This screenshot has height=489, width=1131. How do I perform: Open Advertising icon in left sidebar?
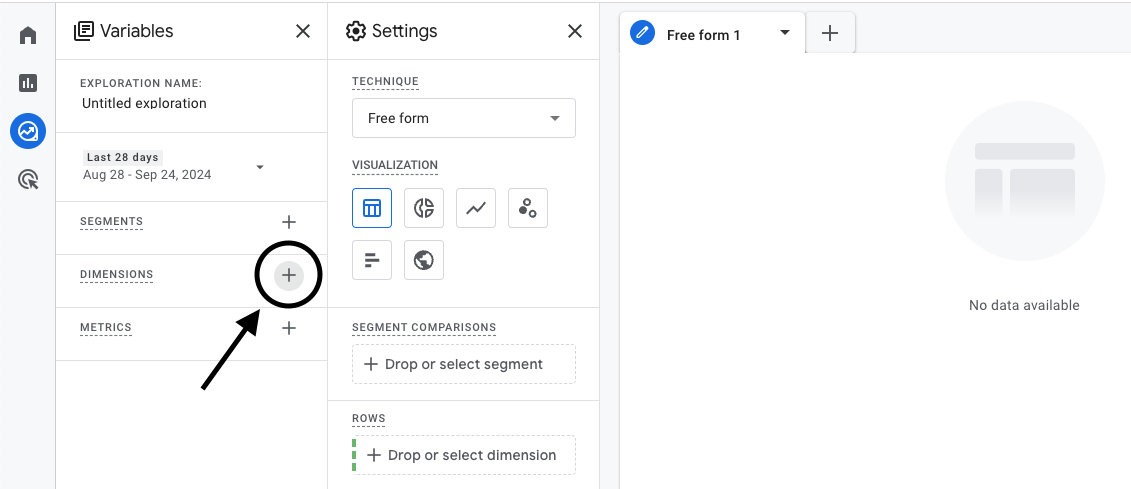[x=28, y=180]
